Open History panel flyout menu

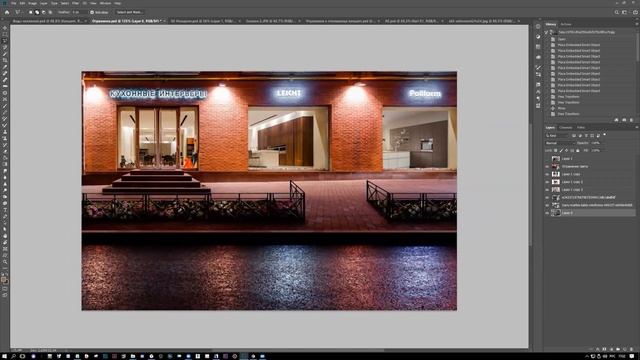636,24
